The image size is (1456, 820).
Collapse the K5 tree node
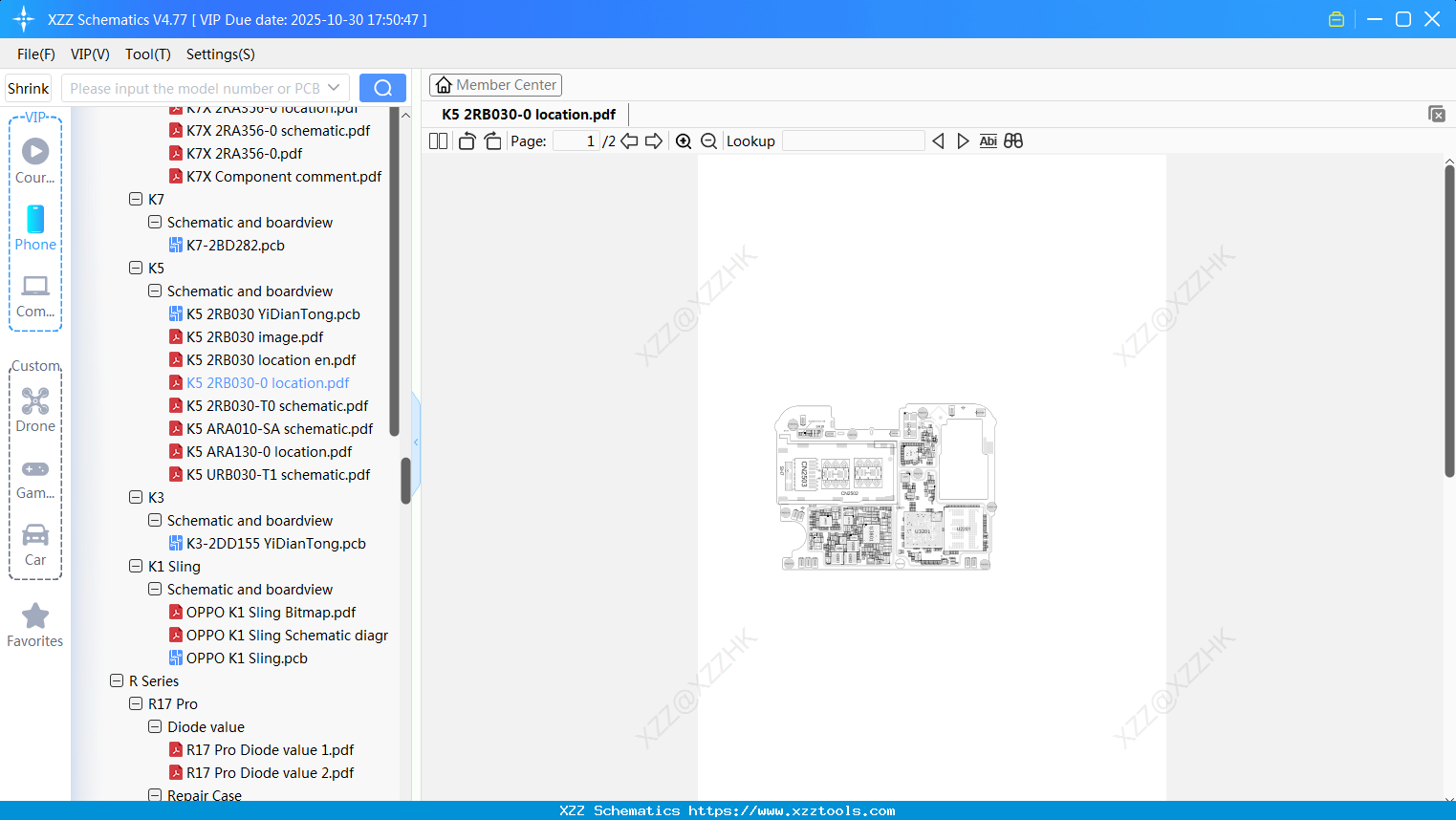click(136, 268)
